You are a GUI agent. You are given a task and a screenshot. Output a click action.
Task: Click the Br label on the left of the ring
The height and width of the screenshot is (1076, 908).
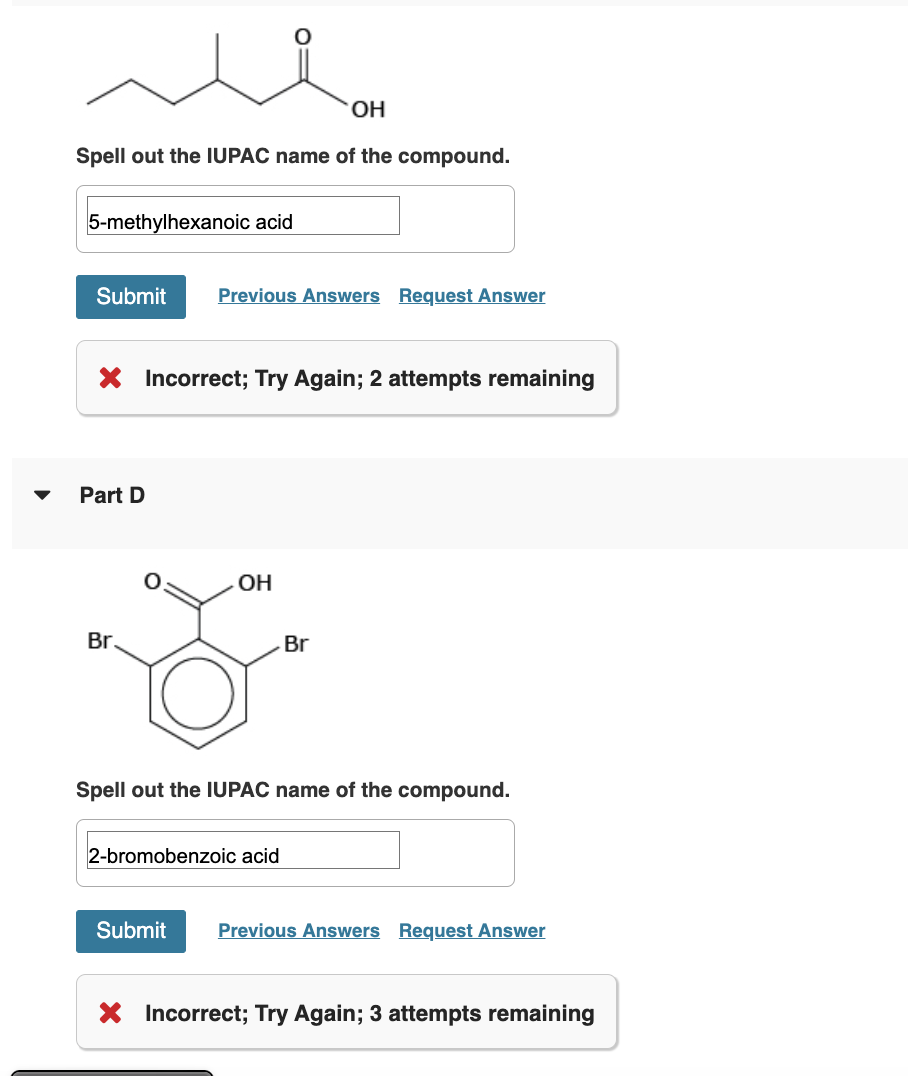pyautogui.click(x=99, y=644)
